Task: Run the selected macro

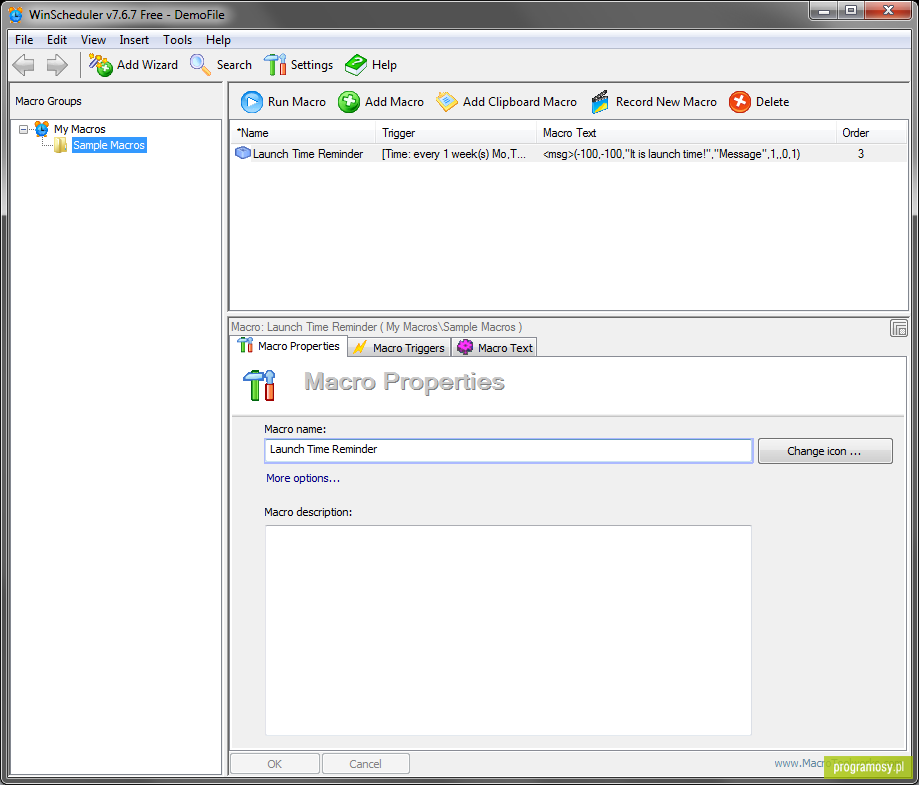Action: tap(283, 102)
